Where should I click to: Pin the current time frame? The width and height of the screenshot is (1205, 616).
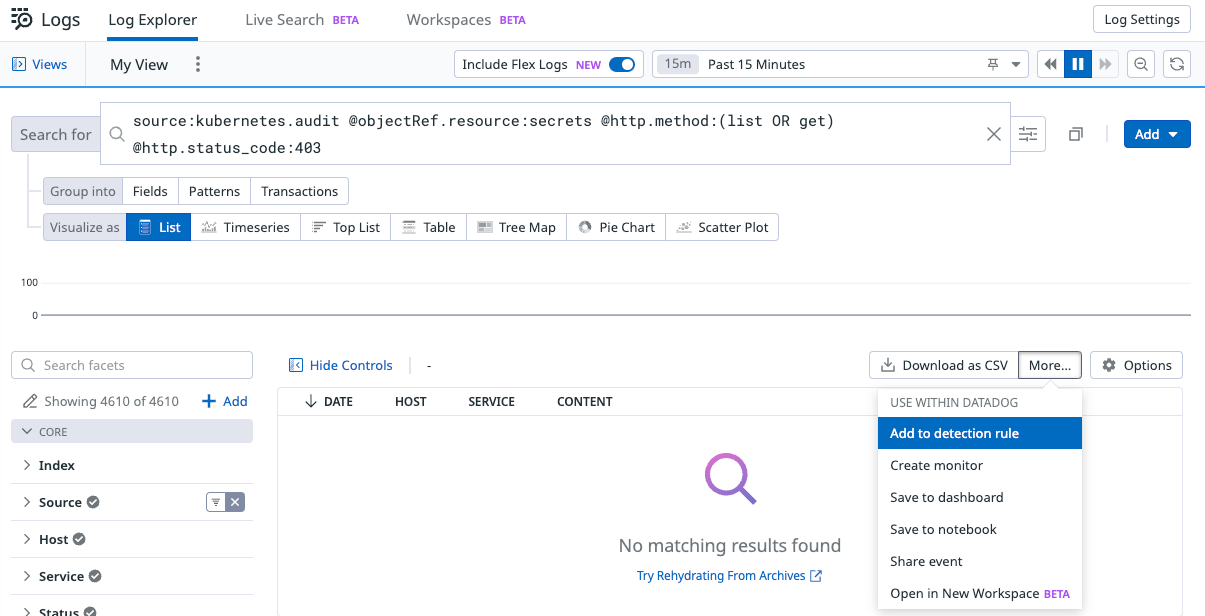[993, 63]
